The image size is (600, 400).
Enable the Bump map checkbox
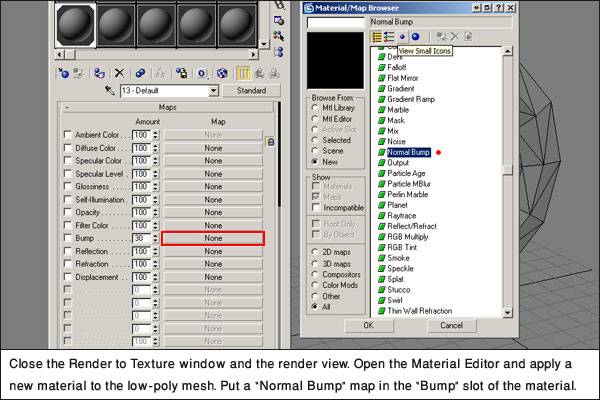click(68, 238)
